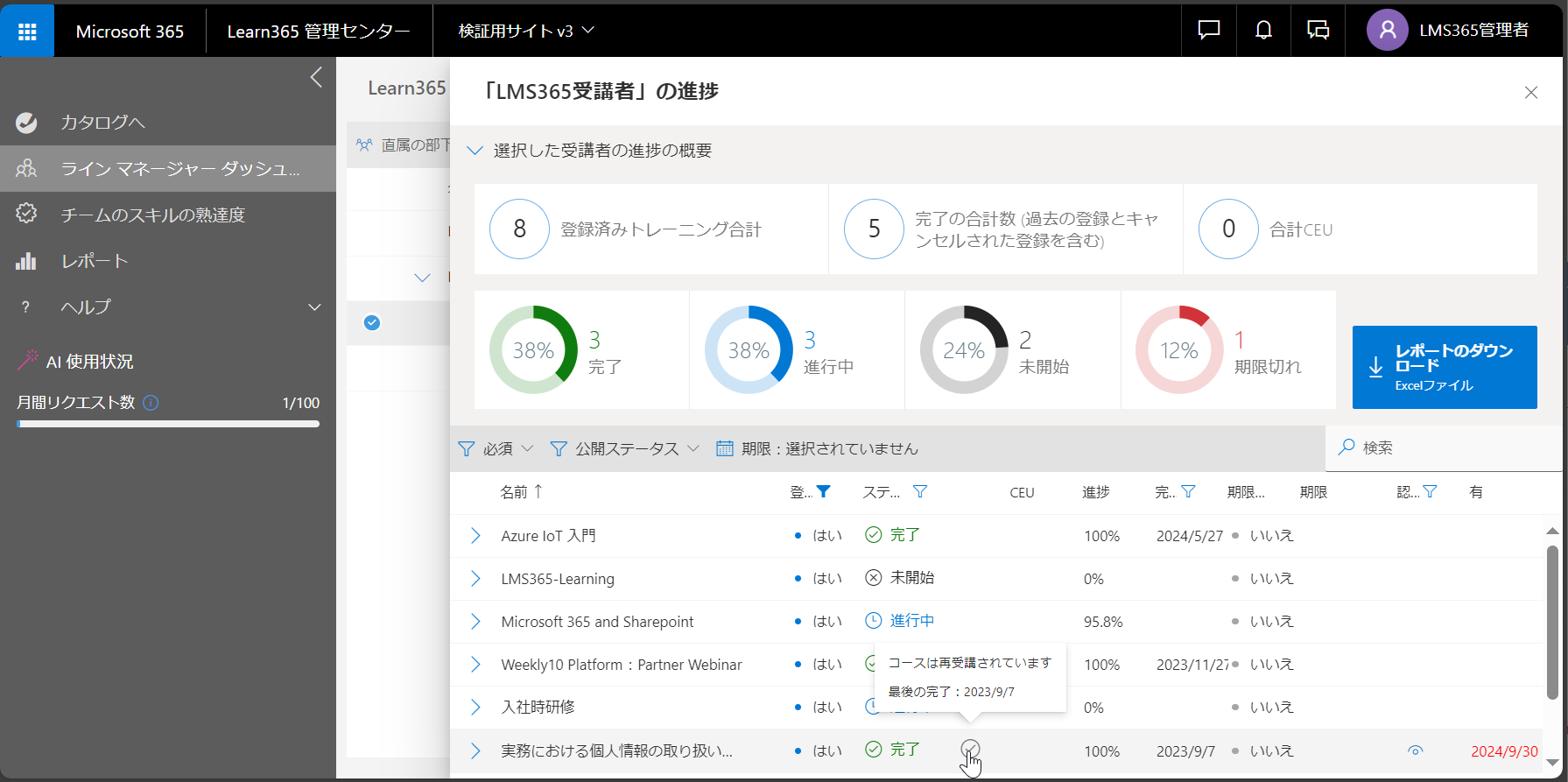This screenshot has width=1568, height=782.
Task: Click the 直属の部下 people icon in dashboard
Action: pos(364,144)
